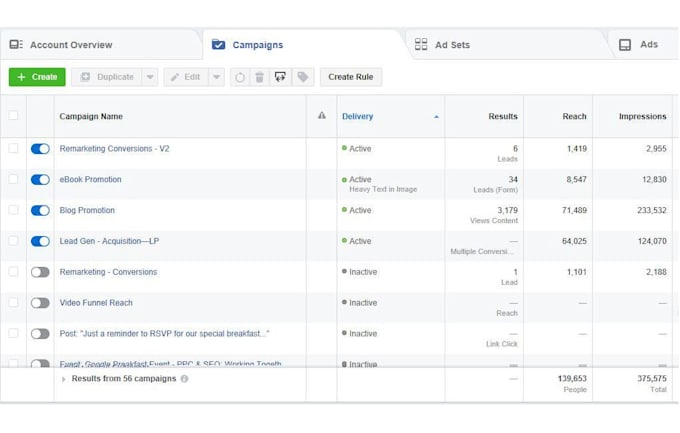The height and width of the screenshot is (433, 680).
Task: Click the Account Overview icon
Action: point(16,44)
